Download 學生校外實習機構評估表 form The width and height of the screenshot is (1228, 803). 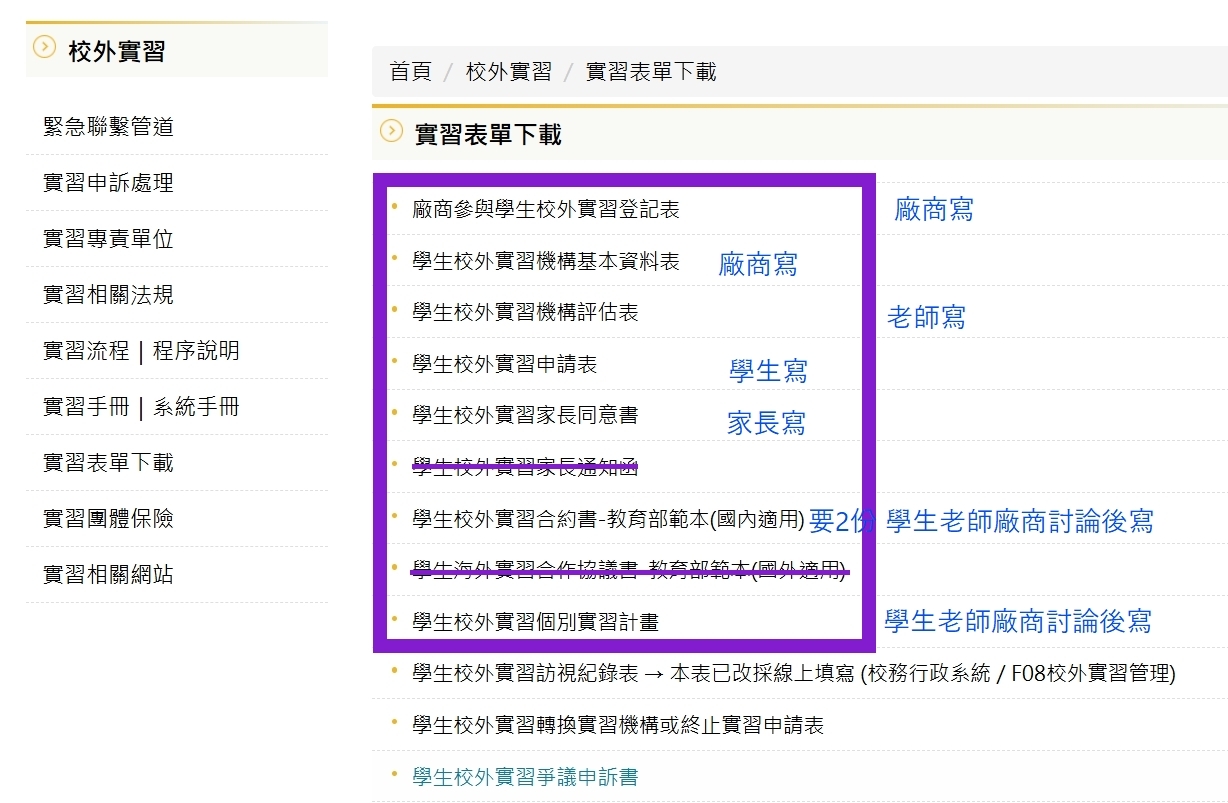[525, 313]
